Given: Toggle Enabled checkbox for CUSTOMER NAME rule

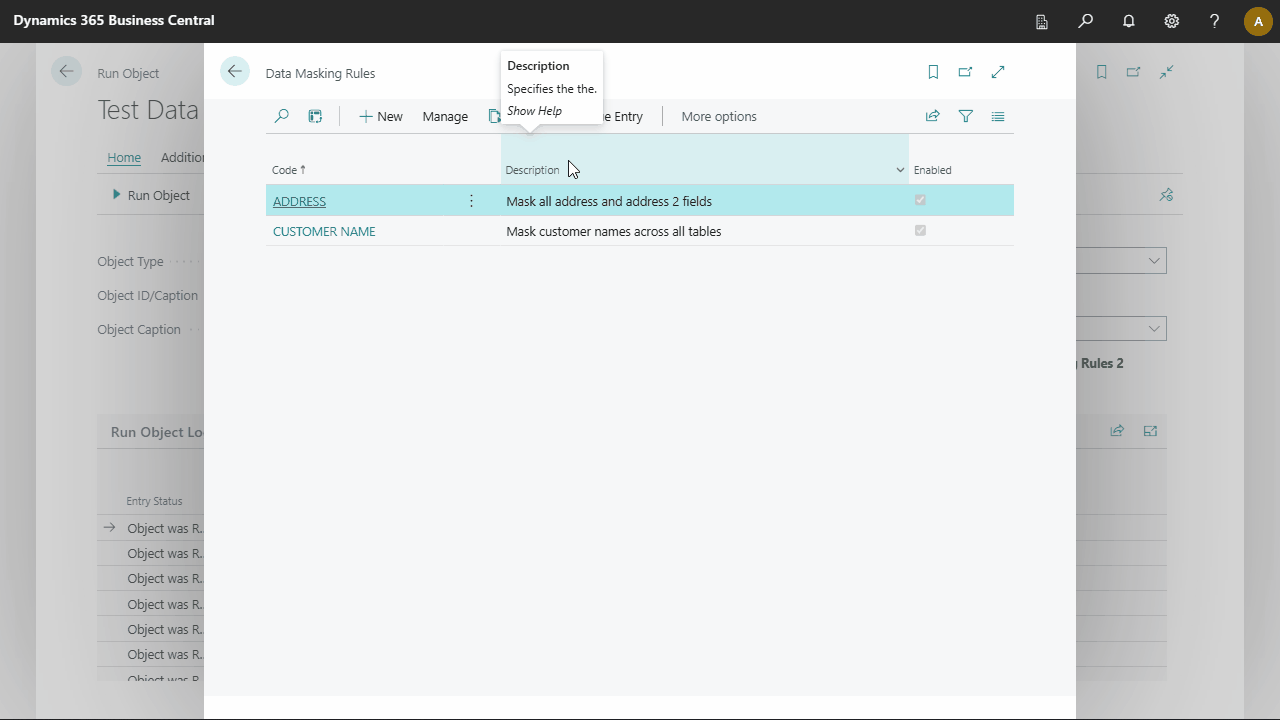Looking at the screenshot, I should (920, 230).
